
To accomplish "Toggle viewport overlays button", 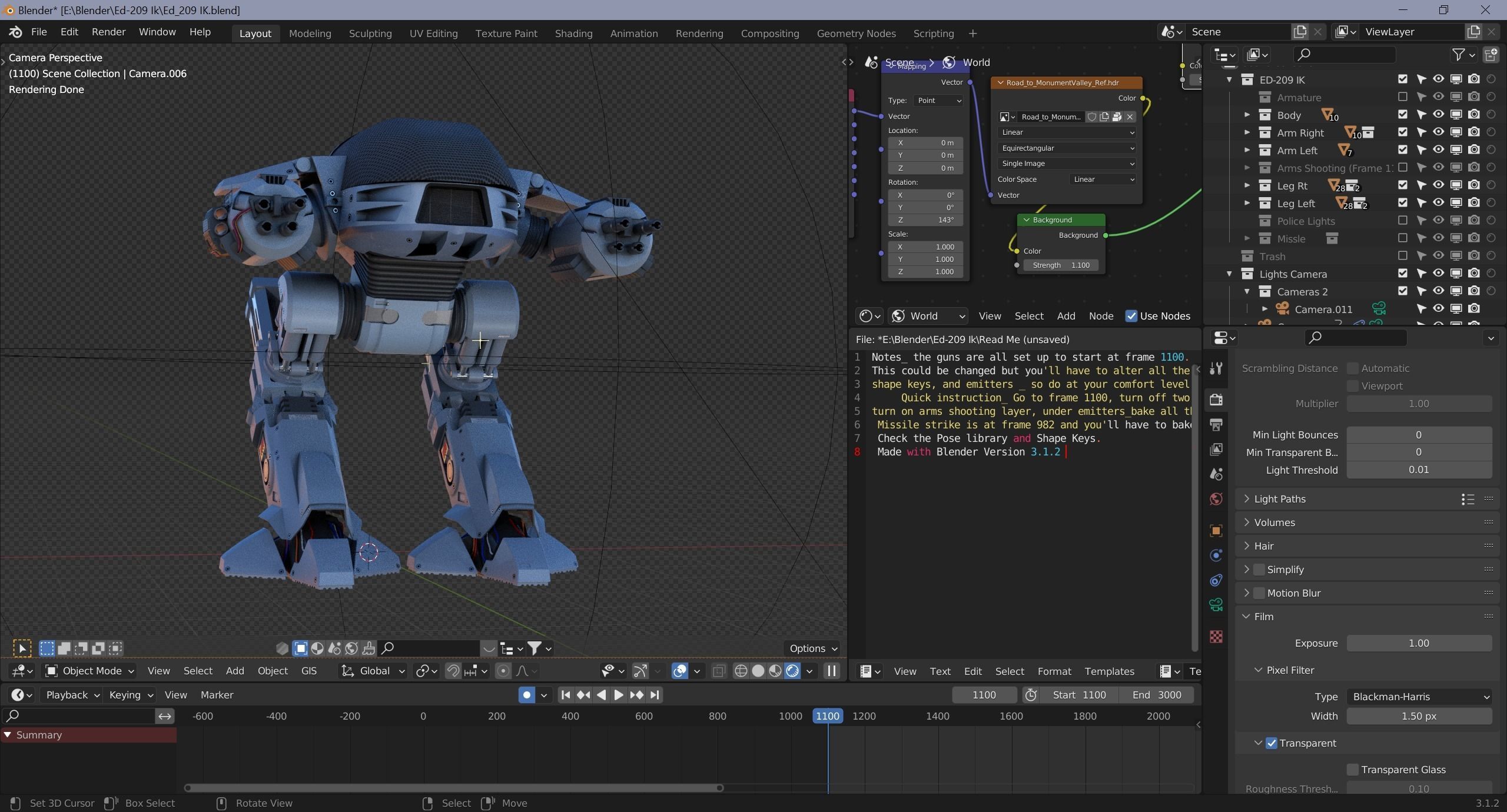I will (x=680, y=671).
